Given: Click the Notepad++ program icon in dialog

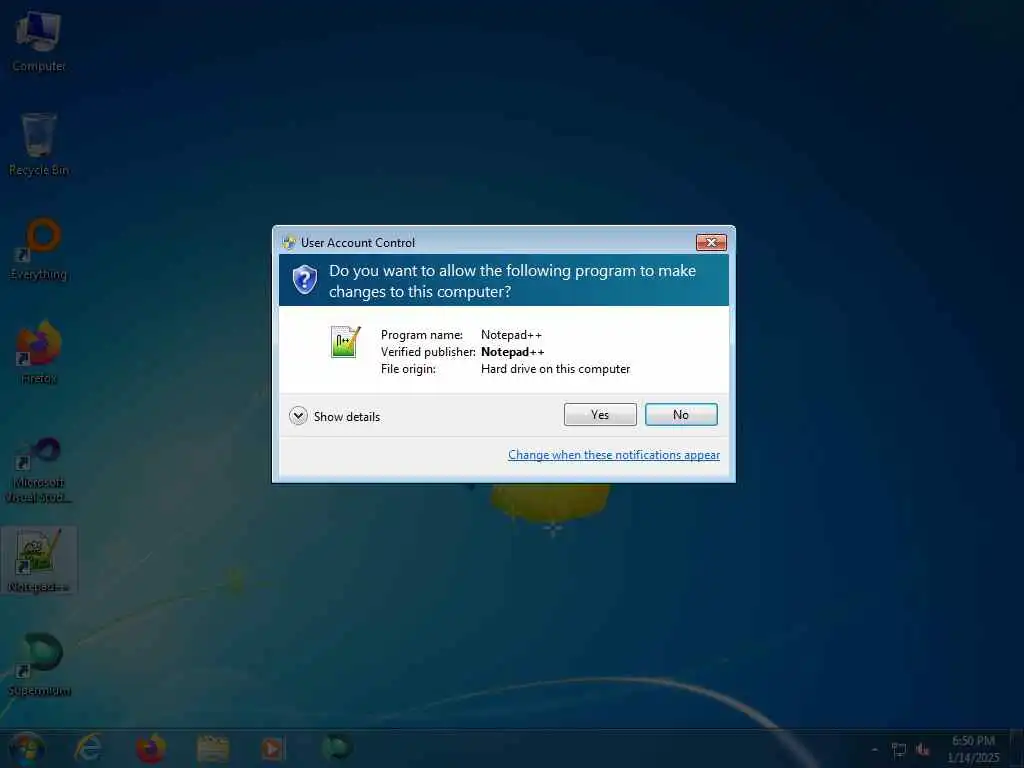Looking at the screenshot, I should [345, 342].
